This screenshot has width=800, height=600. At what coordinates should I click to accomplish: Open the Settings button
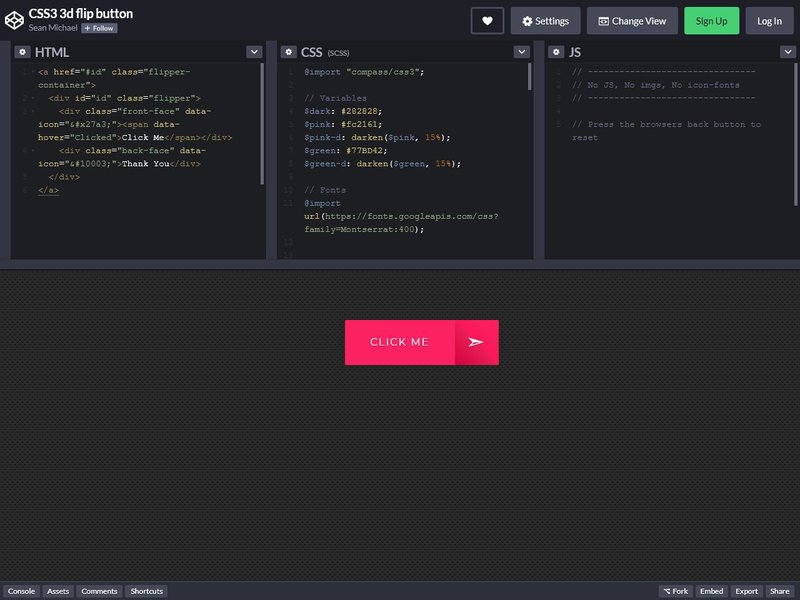coord(545,21)
